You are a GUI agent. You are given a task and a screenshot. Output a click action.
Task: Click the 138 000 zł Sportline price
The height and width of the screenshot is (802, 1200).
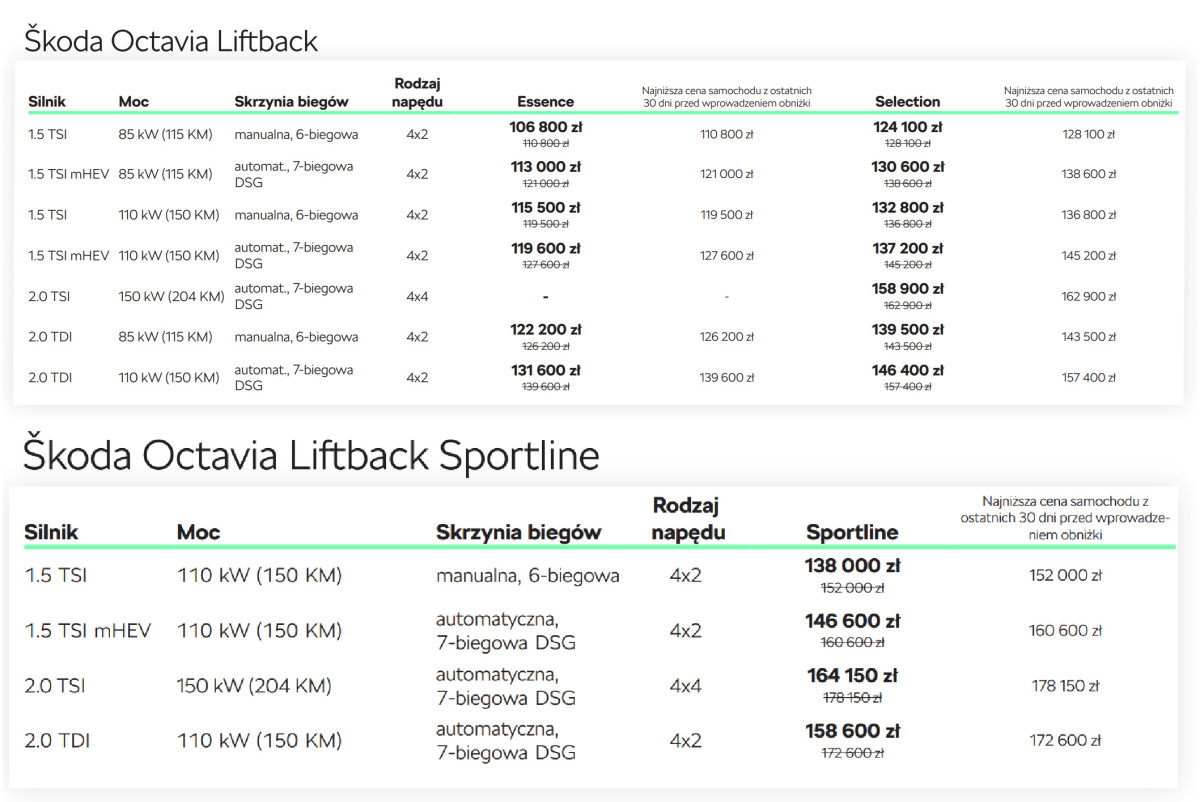pos(852,565)
